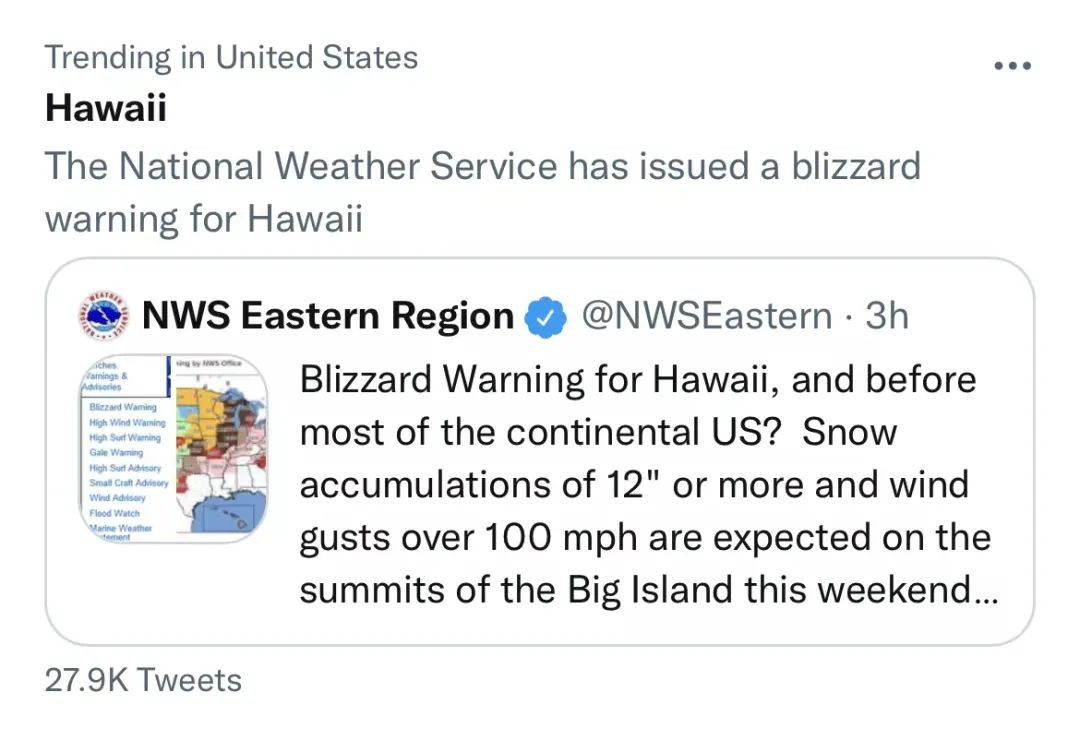
Task: Click the Trending in United States label
Action: [x=231, y=57]
